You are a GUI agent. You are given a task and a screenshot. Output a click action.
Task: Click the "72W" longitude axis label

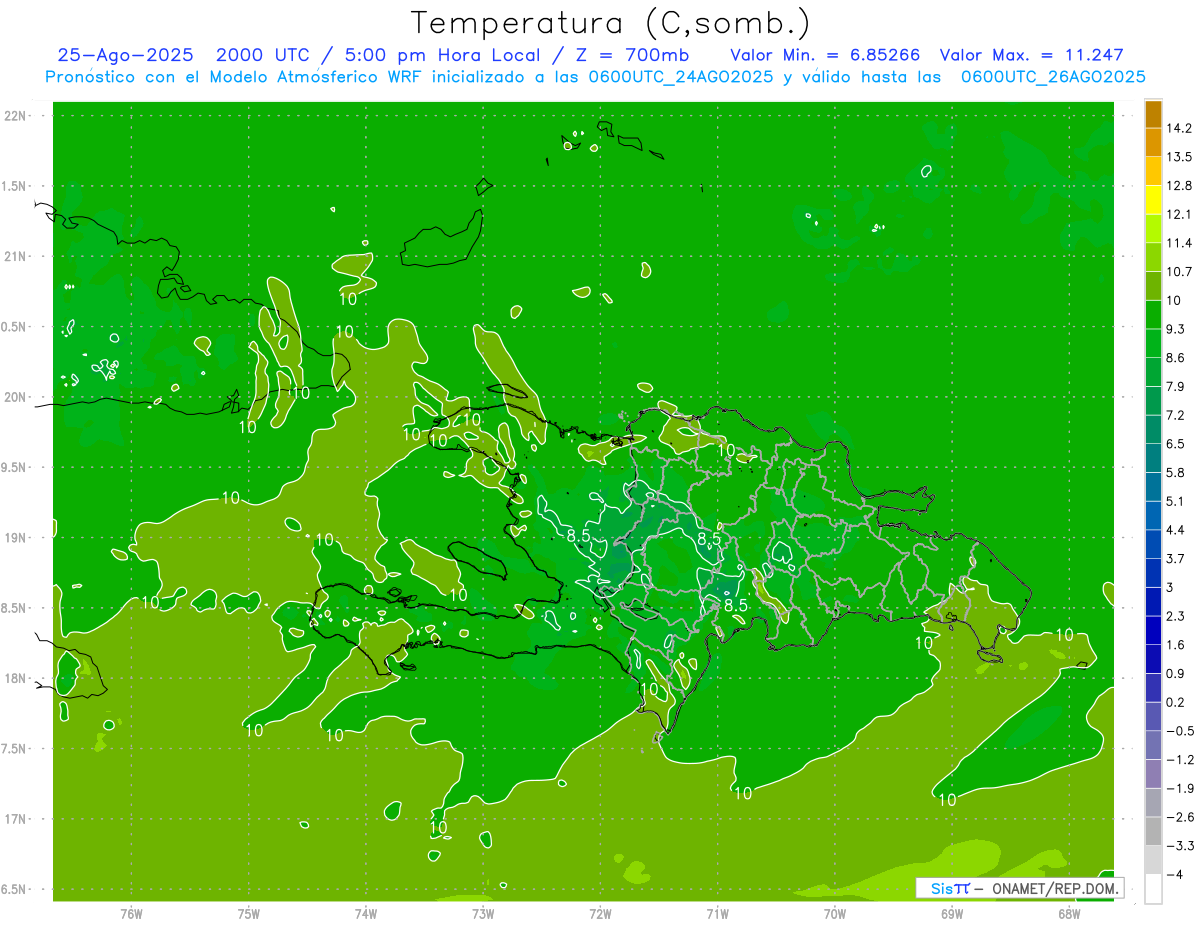600,914
